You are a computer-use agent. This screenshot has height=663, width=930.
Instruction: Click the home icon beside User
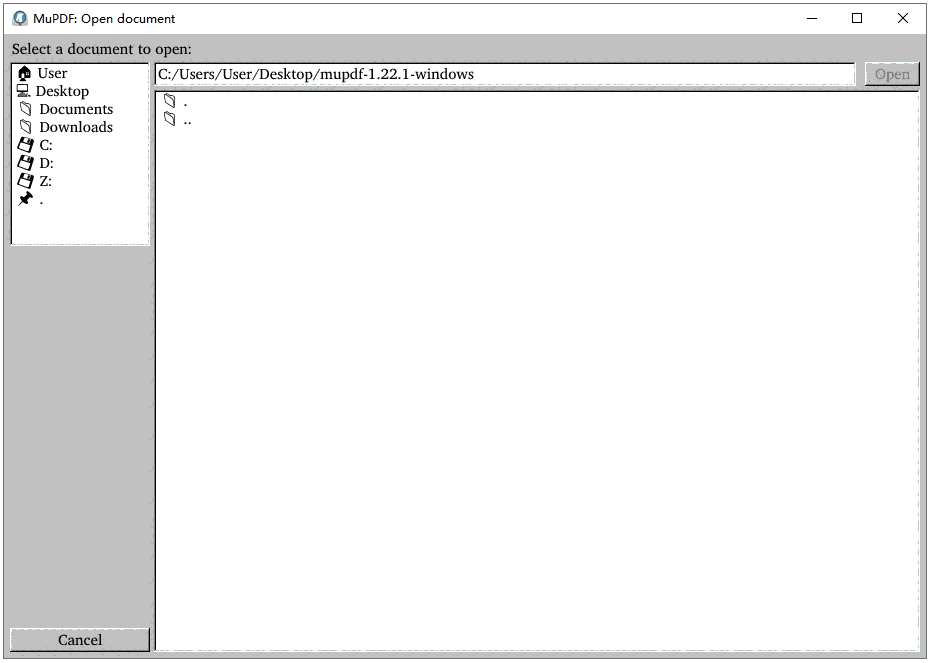pyautogui.click(x=24, y=72)
